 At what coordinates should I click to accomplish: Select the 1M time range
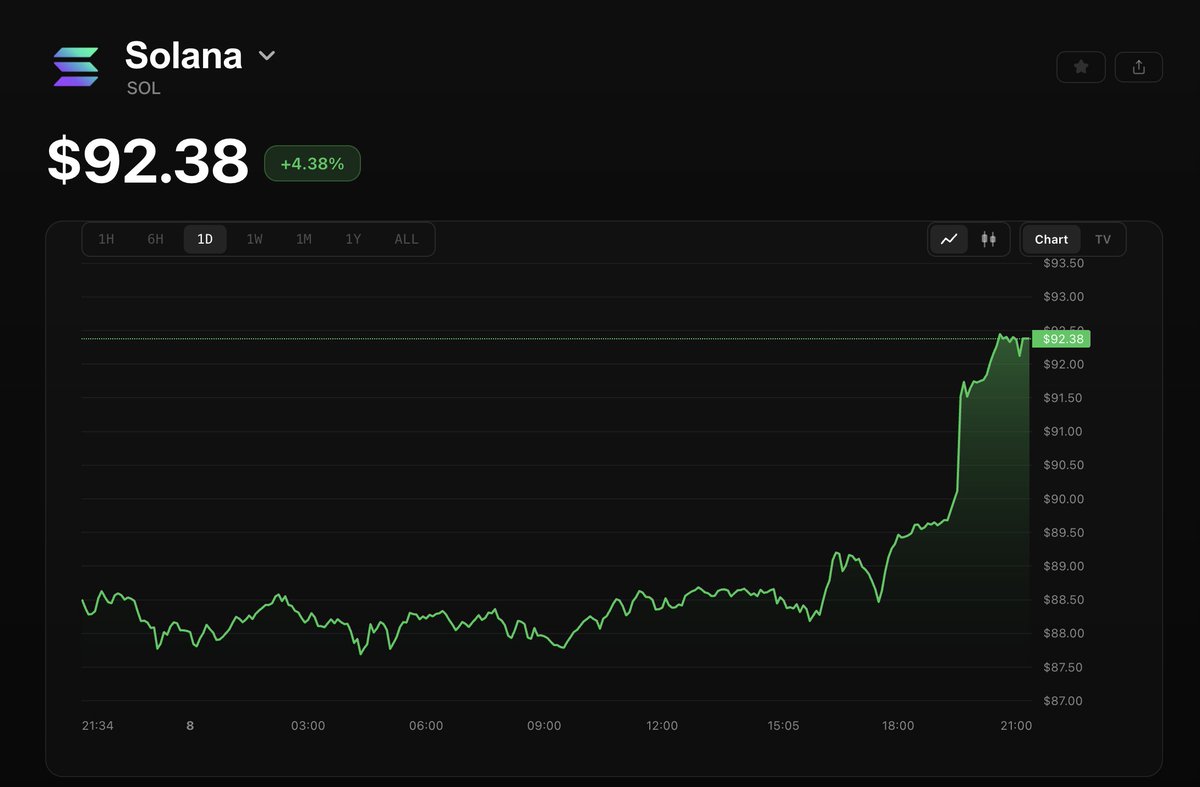[304, 239]
